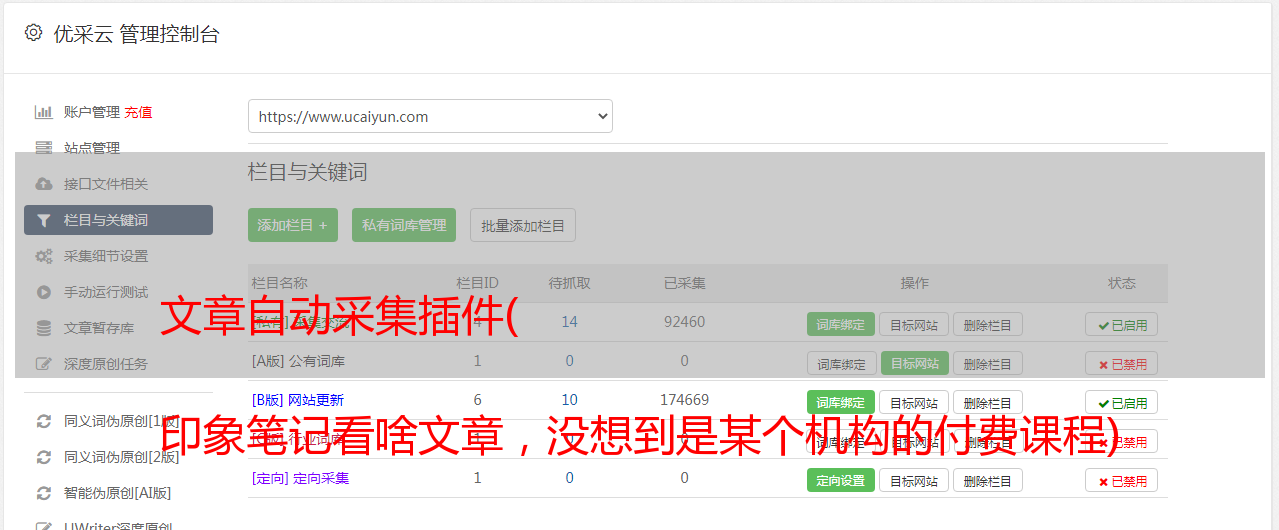
Task: Click 删除栏目 for [B版] 网站更新
Action: (x=988, y=402)
